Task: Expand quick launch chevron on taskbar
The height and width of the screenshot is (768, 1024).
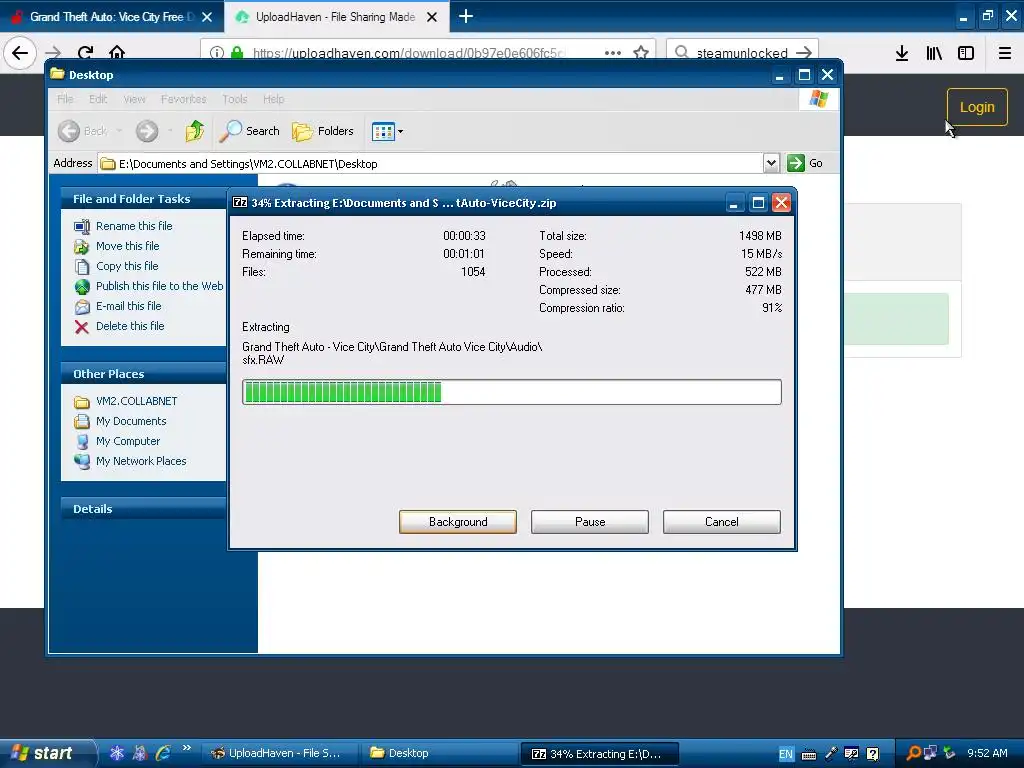Action: (x=187, y=748)
